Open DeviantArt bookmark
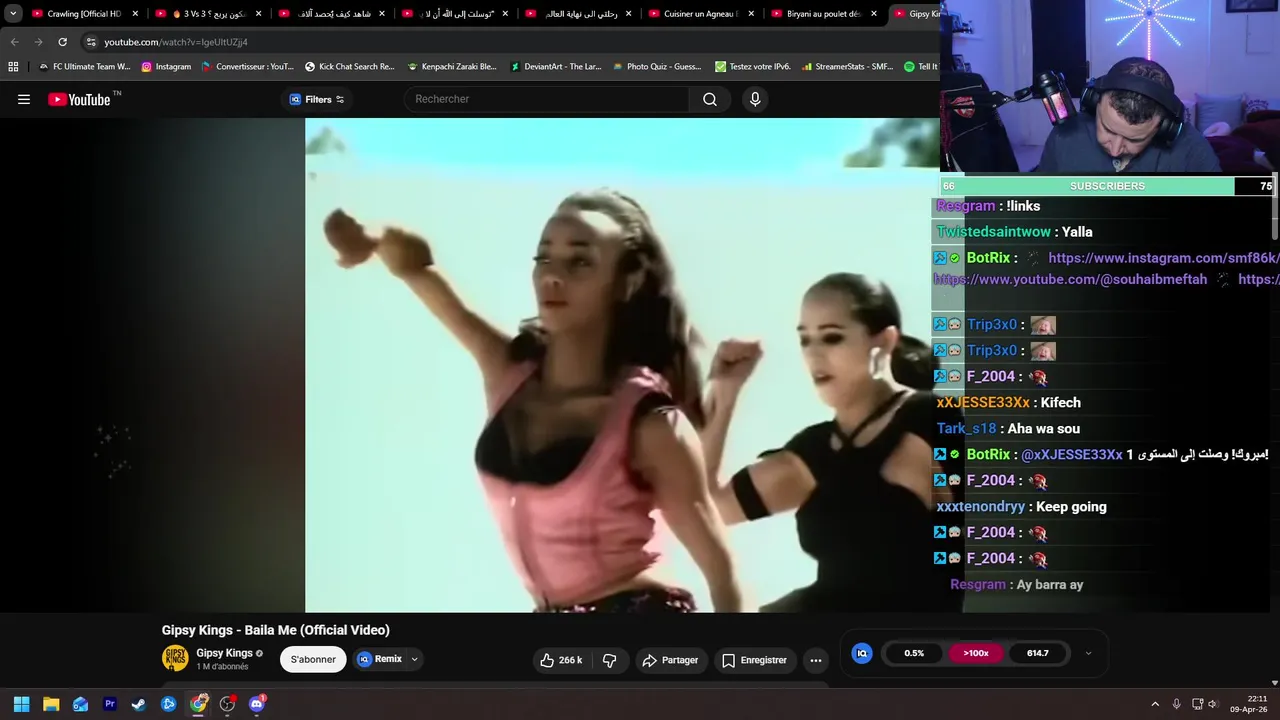1280x720 pixels. click(556, 67)
